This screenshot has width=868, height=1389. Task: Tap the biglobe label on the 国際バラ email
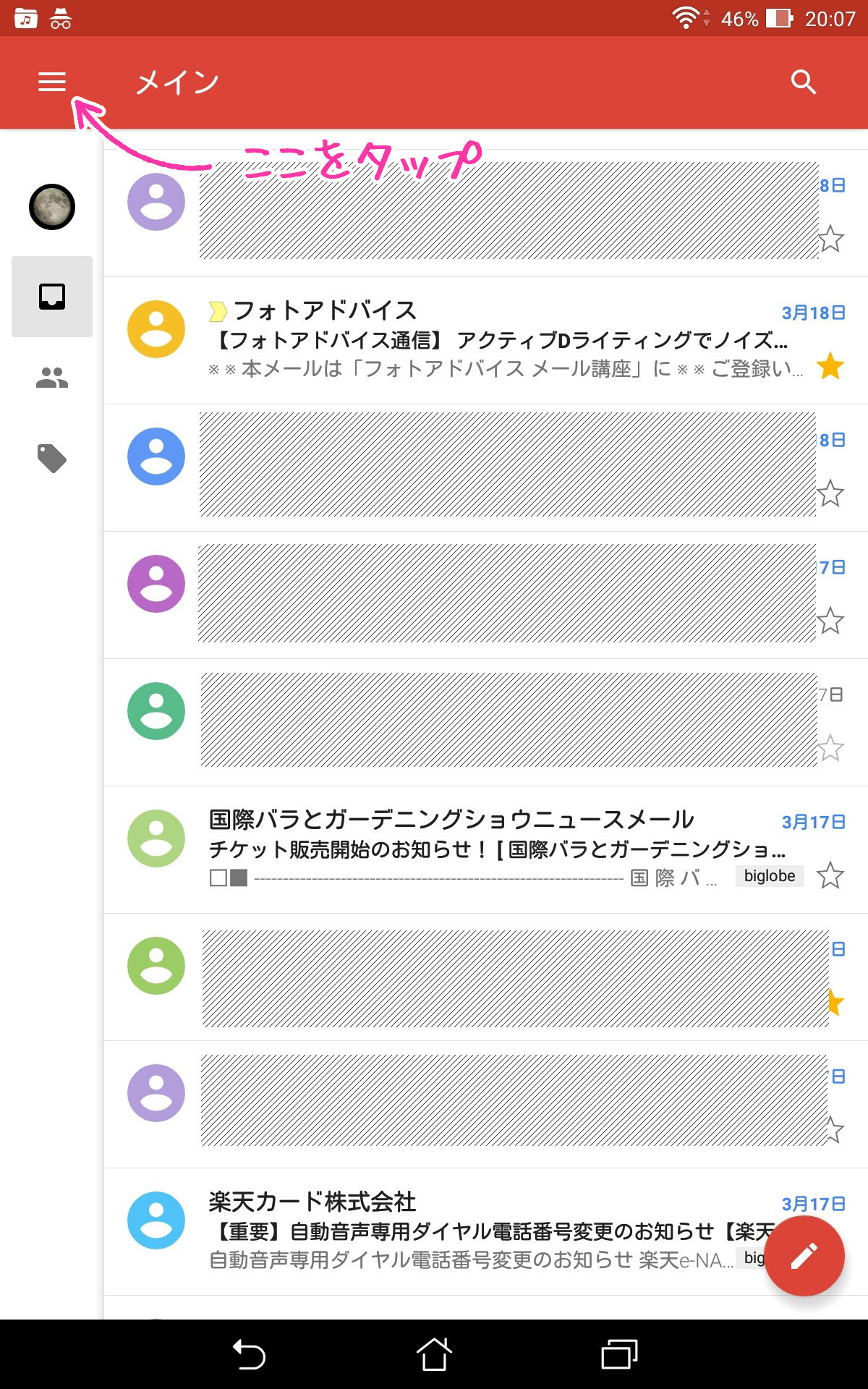coord(769,876)
